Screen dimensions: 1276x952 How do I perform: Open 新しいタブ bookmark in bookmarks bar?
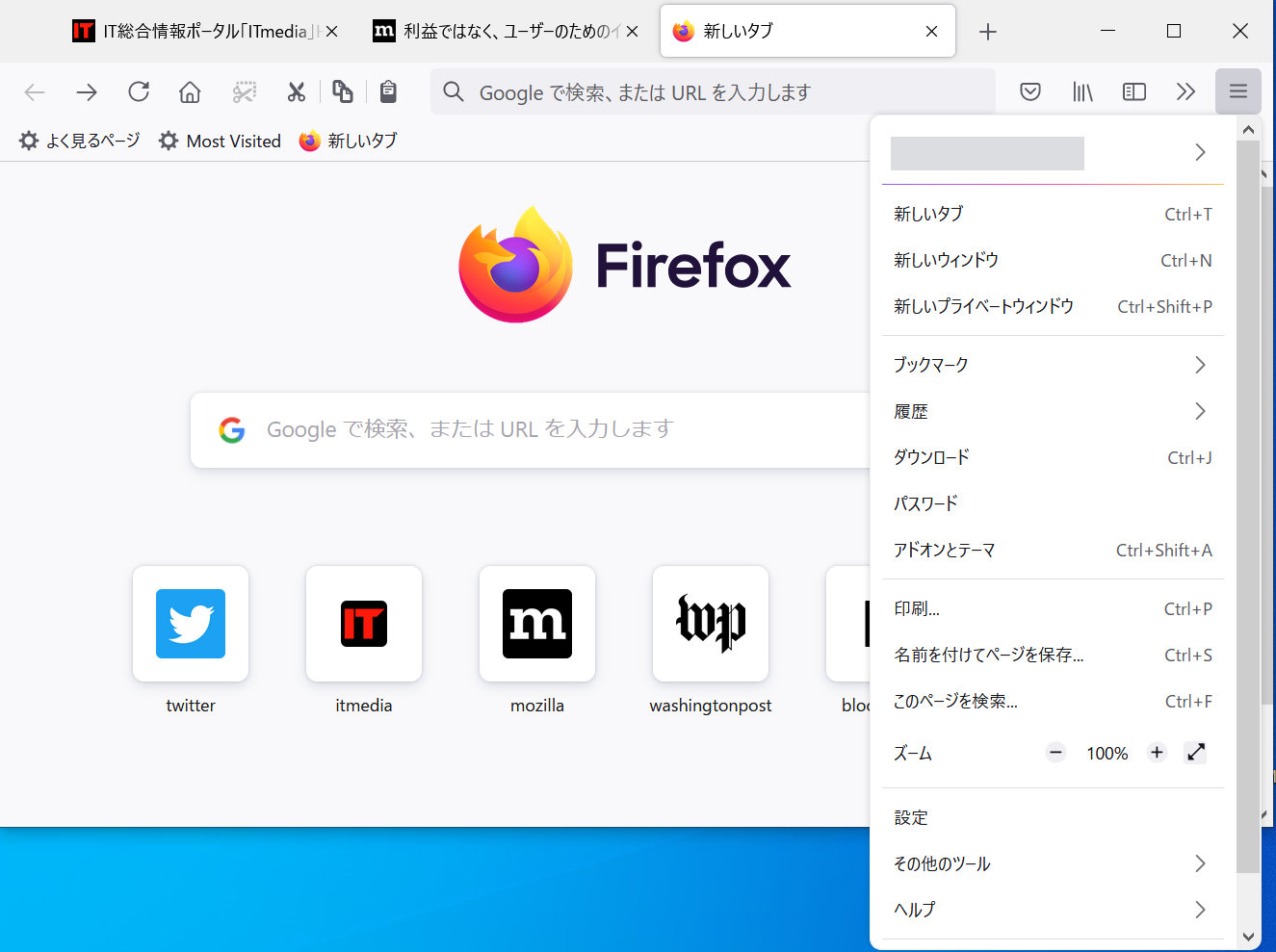[x=348, y=141]
